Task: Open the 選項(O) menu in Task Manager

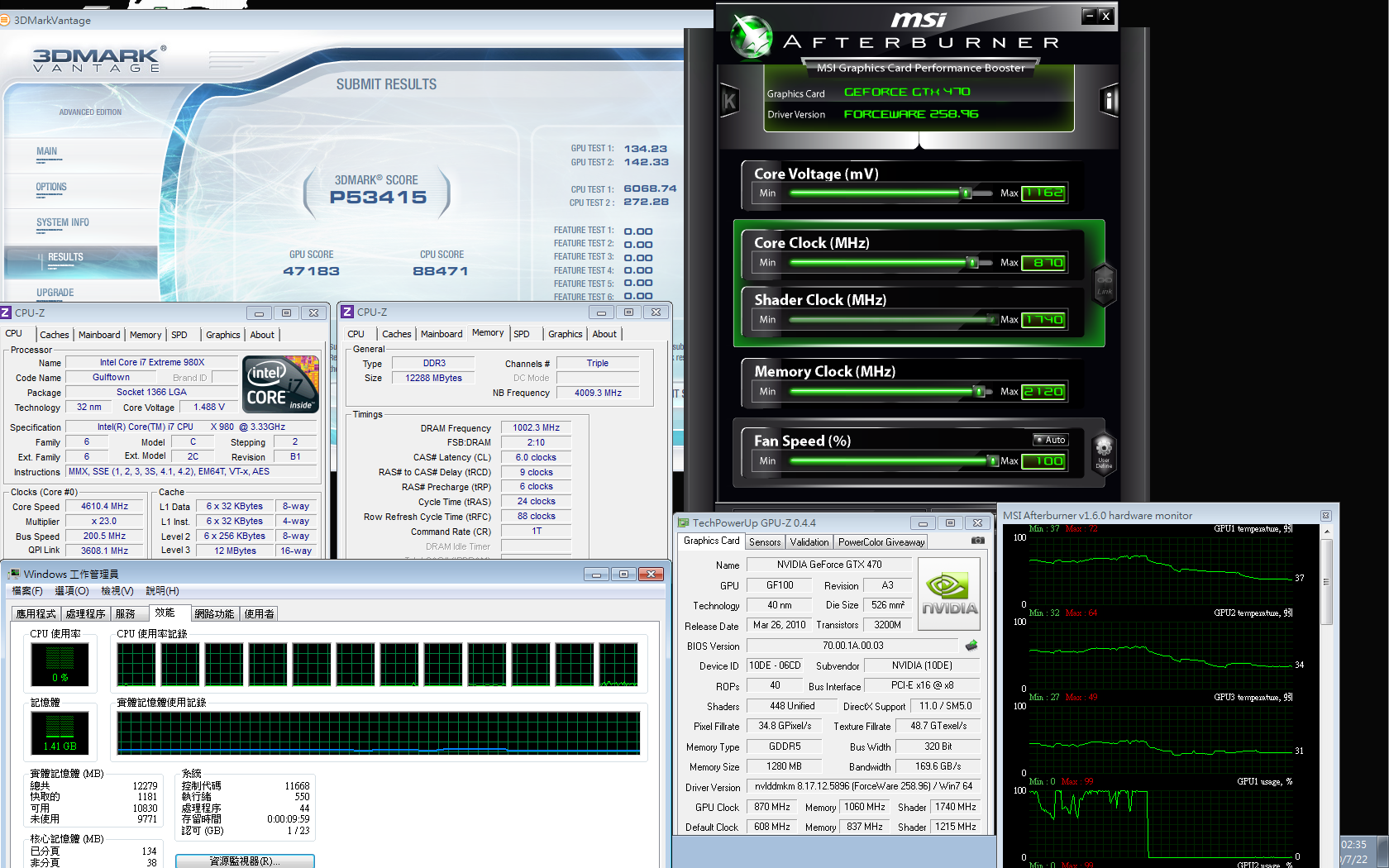Action: 72,591
